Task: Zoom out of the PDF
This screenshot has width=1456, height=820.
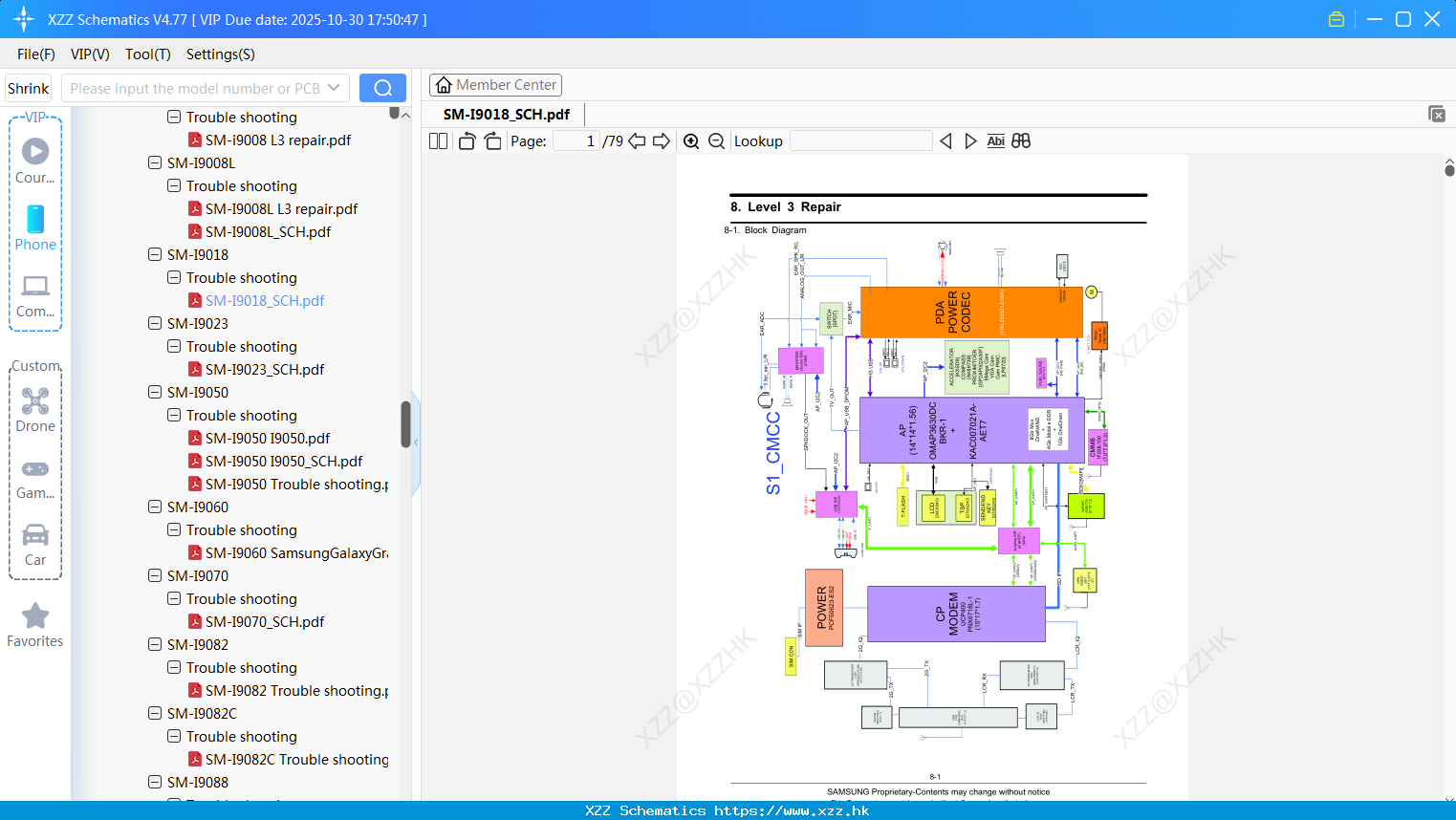Action: click(x=717, y=141)
